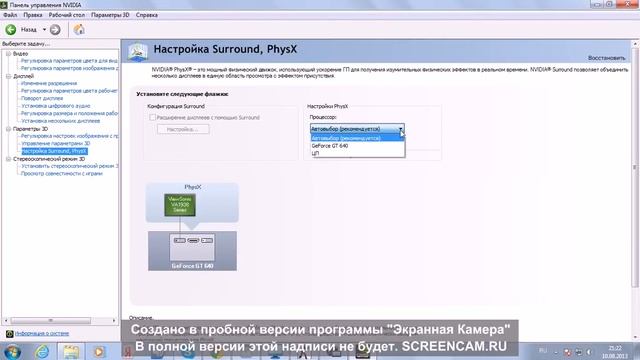Open the Рабочий стол menu
The width and height of the screenshot is (640, 360).
pos(67,15)
